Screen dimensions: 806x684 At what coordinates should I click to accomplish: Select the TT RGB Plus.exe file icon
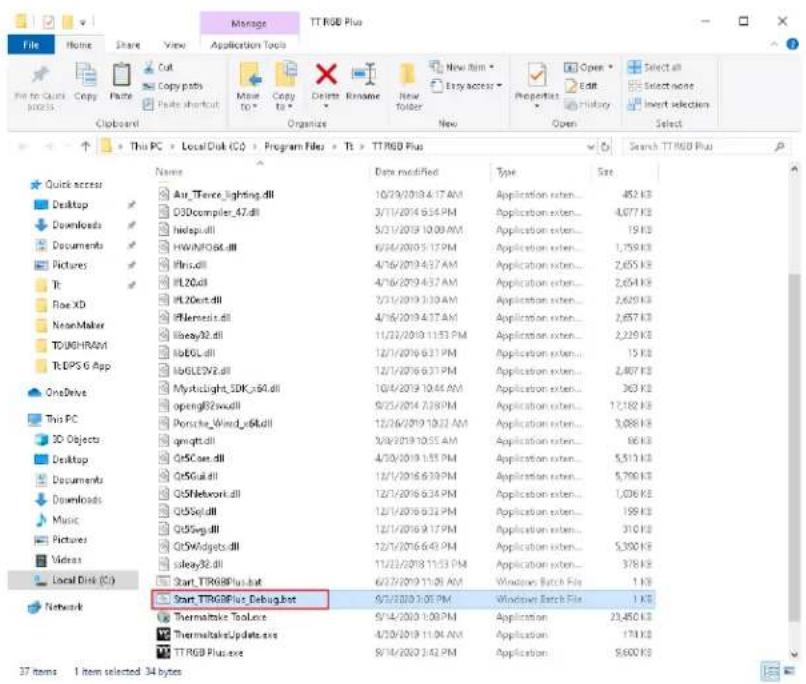click(163, 652)
